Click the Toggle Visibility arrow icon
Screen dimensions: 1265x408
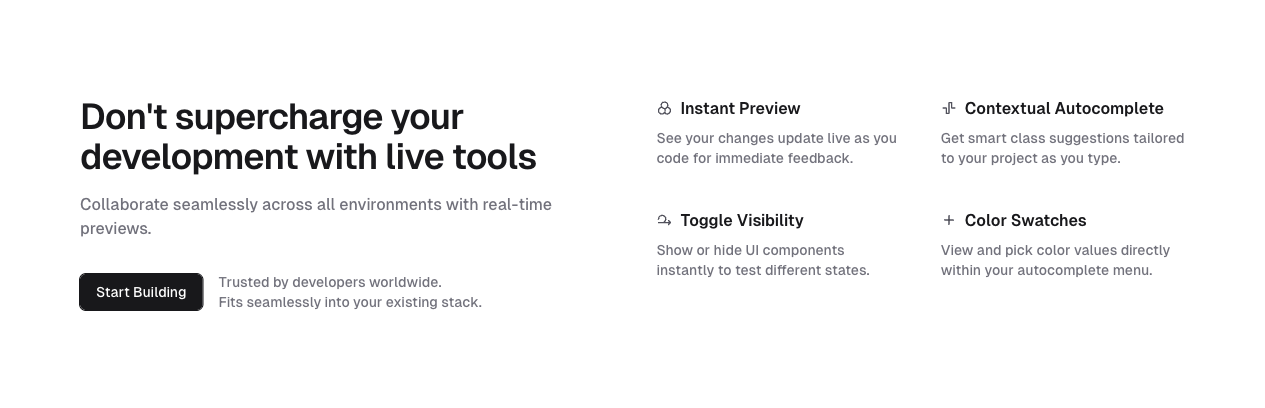pos(664,220)
